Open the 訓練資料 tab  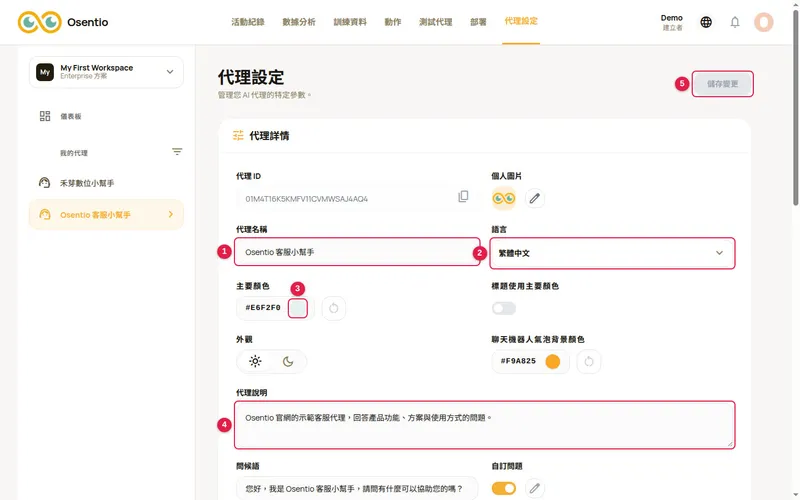pyautogui.click(x=350, y=22)
